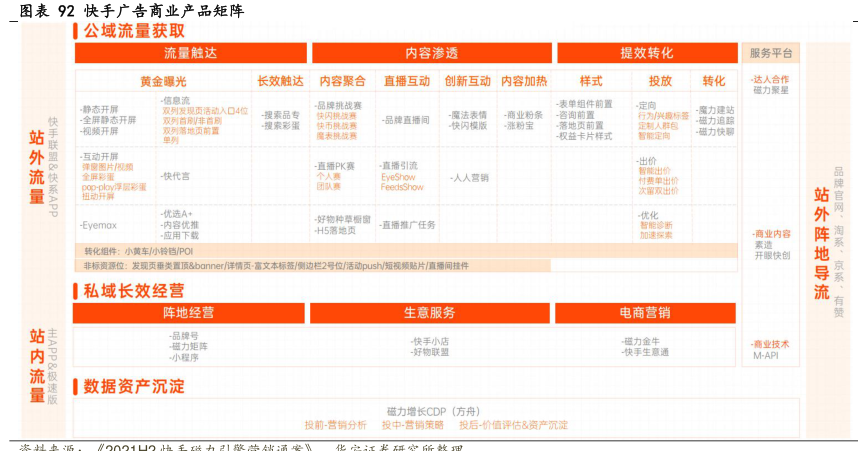Click the 人人营销 entry
Viewport: 858px width, 451px height.
(x=469, y=177)
